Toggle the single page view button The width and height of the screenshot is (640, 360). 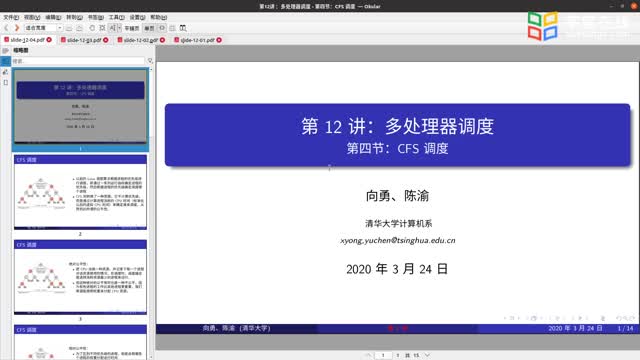point(149,28)
